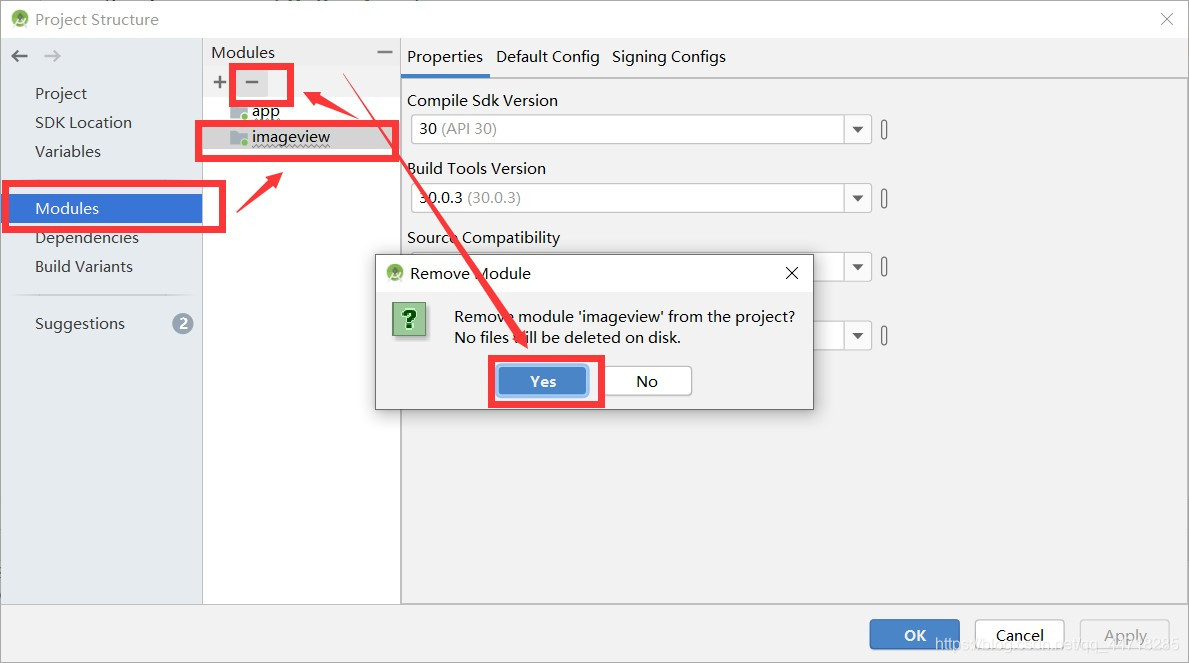The width and height of the screenshot is (1189, 663).
Task: Click the Suggestions count badge
Action: coord(183,324)
